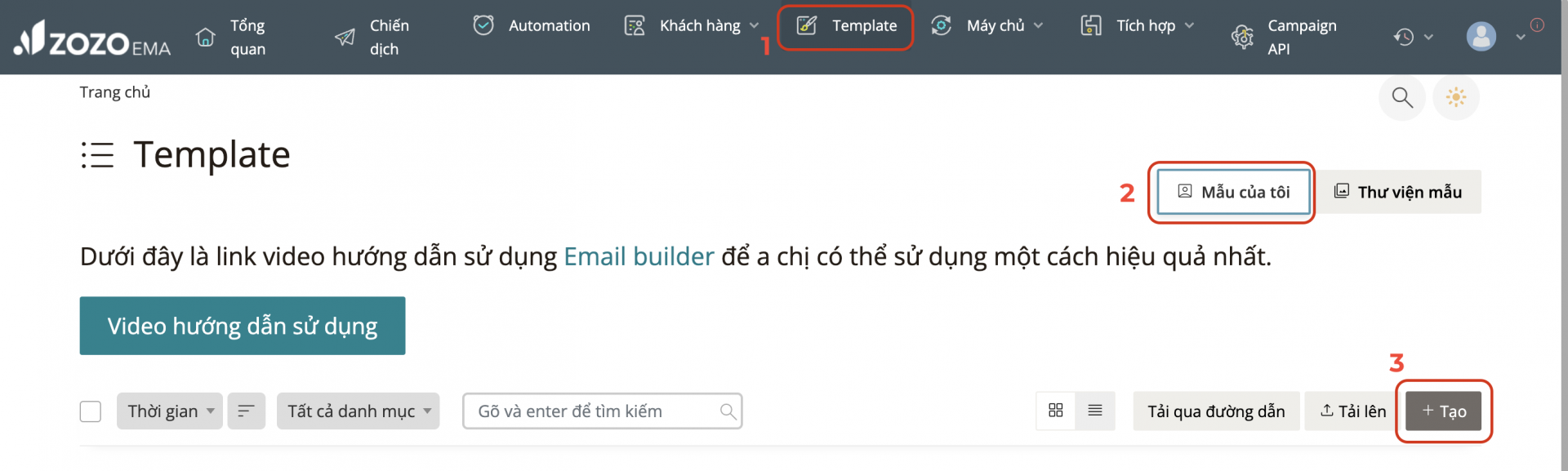Tick the select-all checkbox
1568x471 pixels.
point(91,411)
